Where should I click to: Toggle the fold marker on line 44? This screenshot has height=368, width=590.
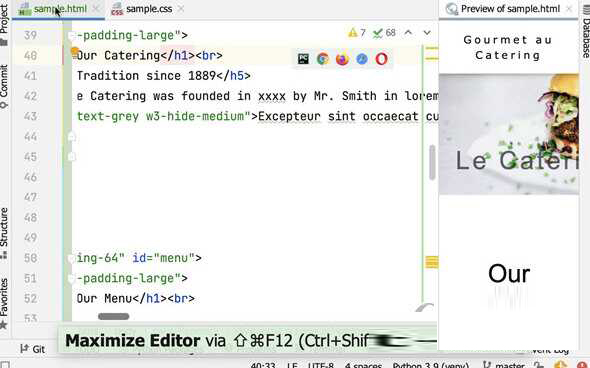72,136
